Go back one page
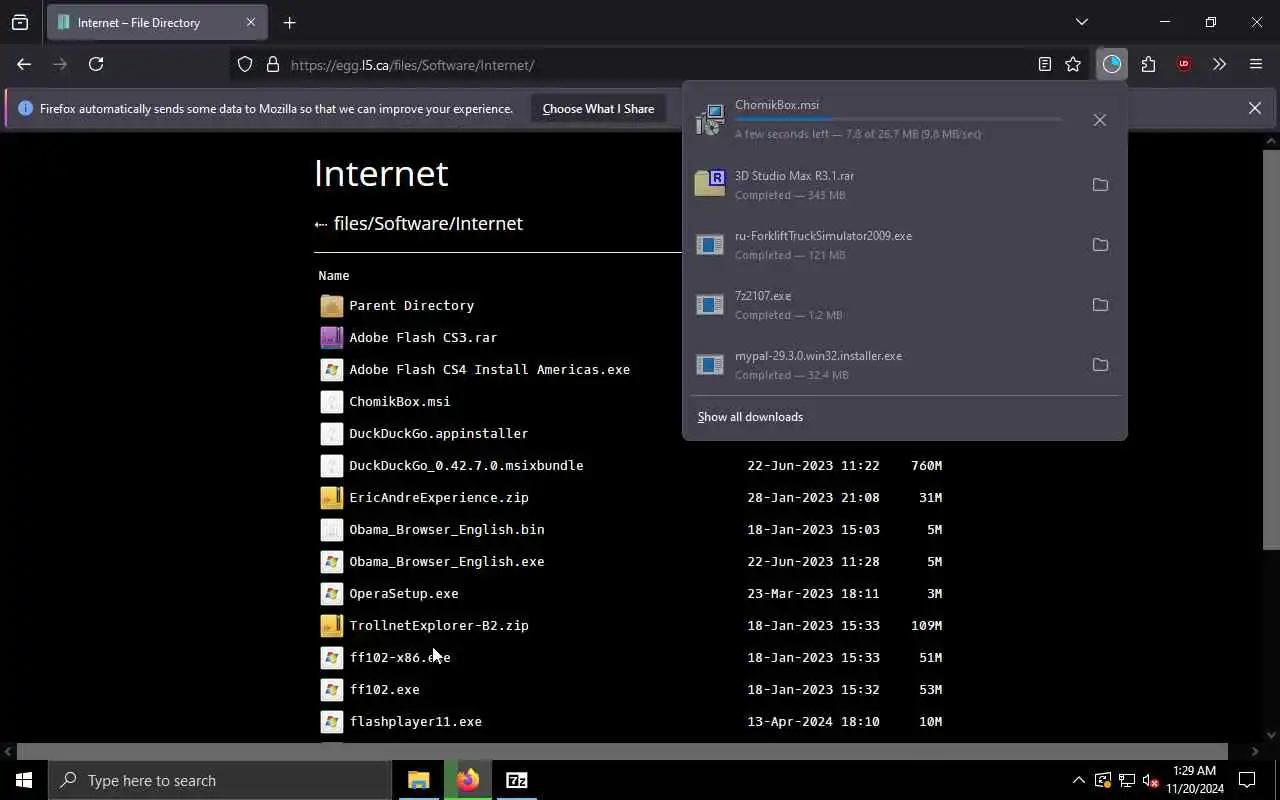This screenshot has height=800, width=1280. [x=24, y=64]
